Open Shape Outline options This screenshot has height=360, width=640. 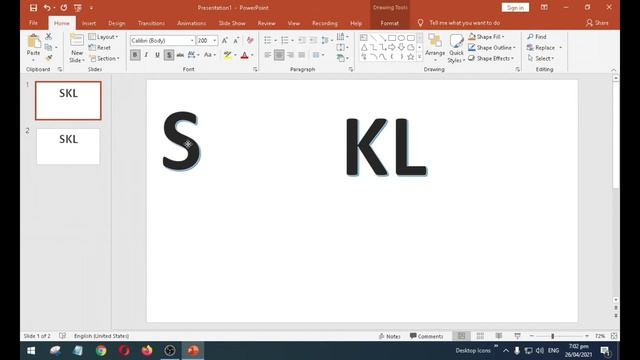[492, 47]
